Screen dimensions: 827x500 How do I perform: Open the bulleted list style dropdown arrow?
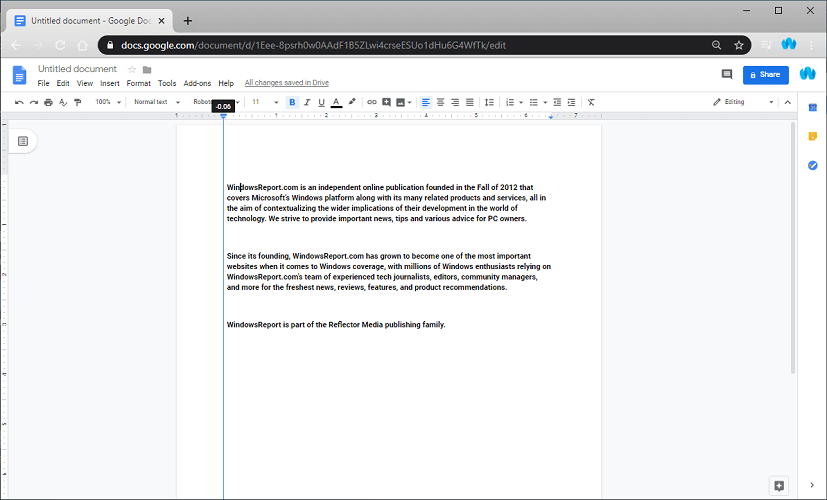coord(545,102)
